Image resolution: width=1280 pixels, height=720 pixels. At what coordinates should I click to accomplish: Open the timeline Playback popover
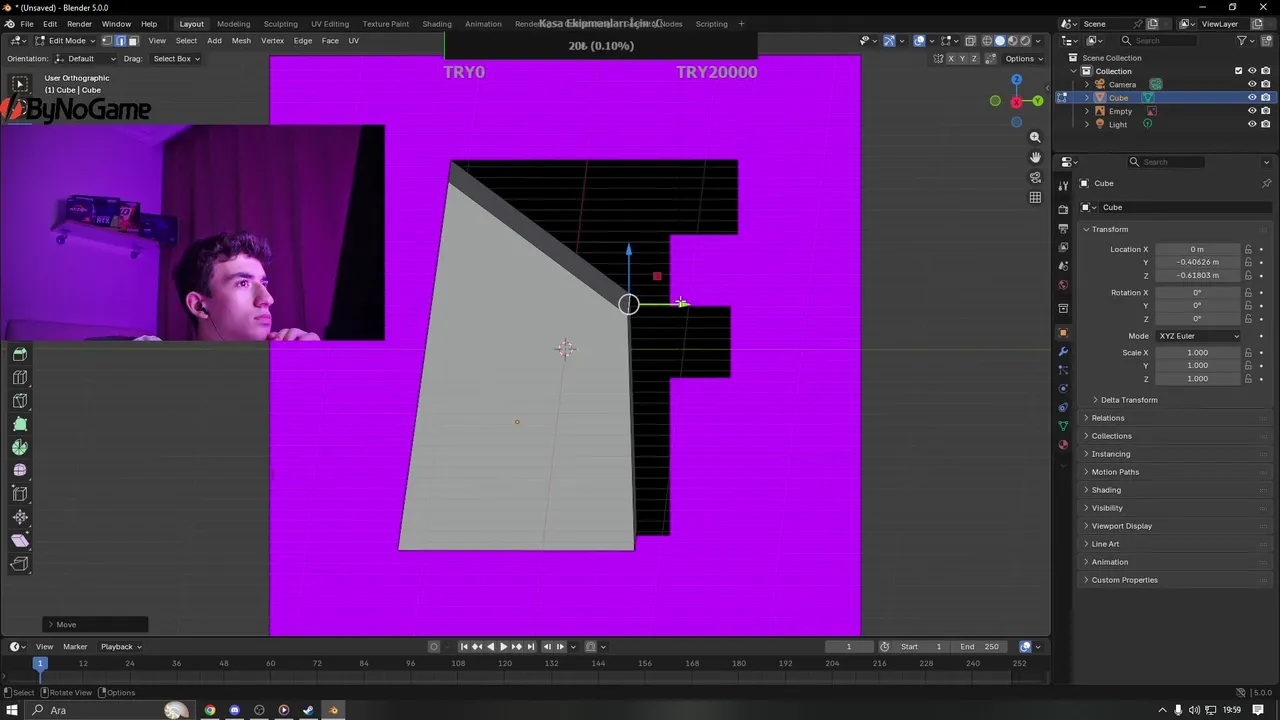click(121, 646)
